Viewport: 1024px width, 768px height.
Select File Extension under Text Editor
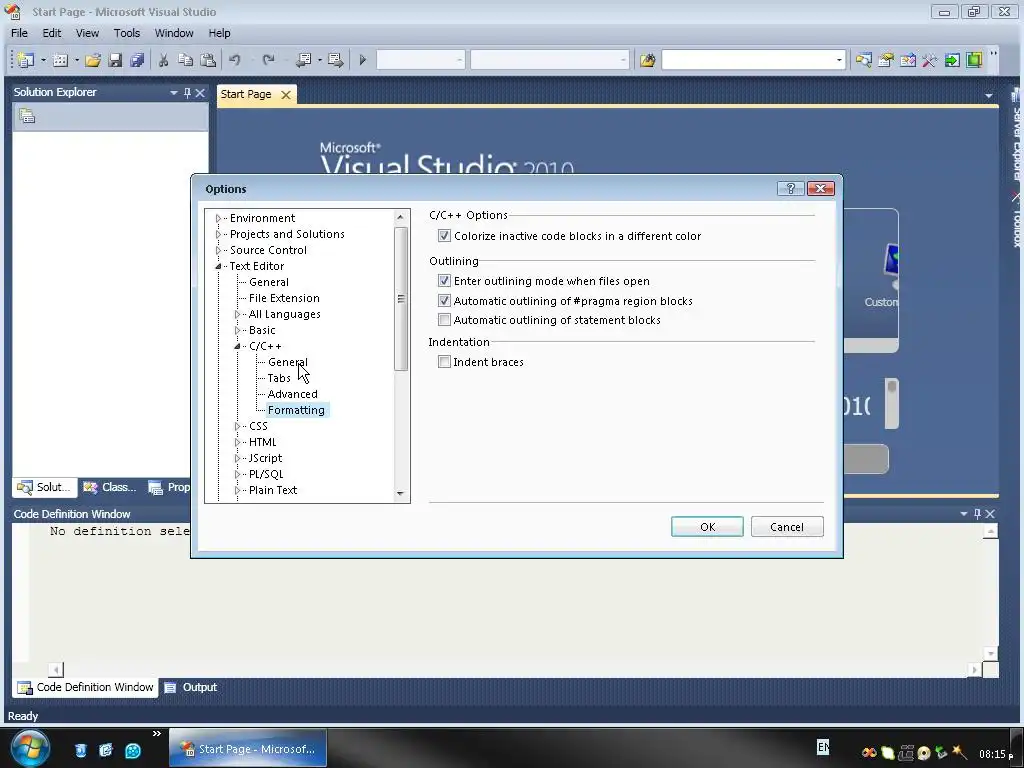[x=284, y=298]
